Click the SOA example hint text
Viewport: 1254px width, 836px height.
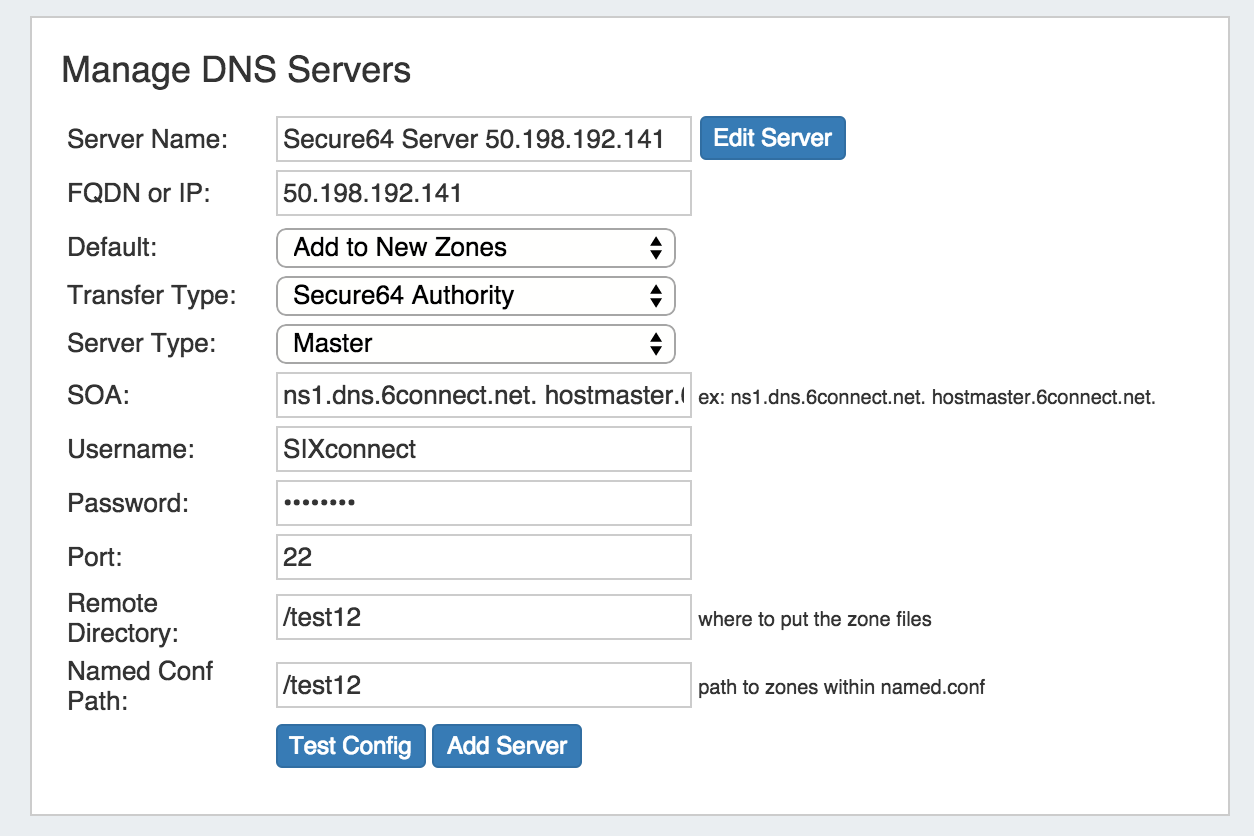pyautogui.click(x=927, y=398)
